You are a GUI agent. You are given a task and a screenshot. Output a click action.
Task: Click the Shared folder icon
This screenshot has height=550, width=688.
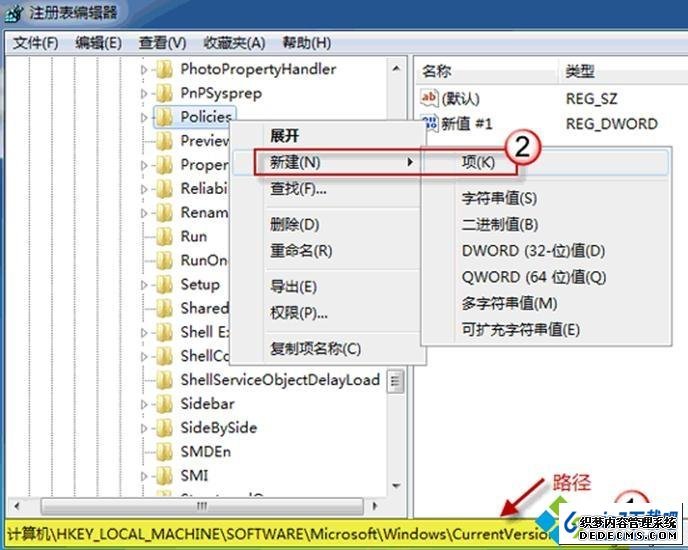164,308
